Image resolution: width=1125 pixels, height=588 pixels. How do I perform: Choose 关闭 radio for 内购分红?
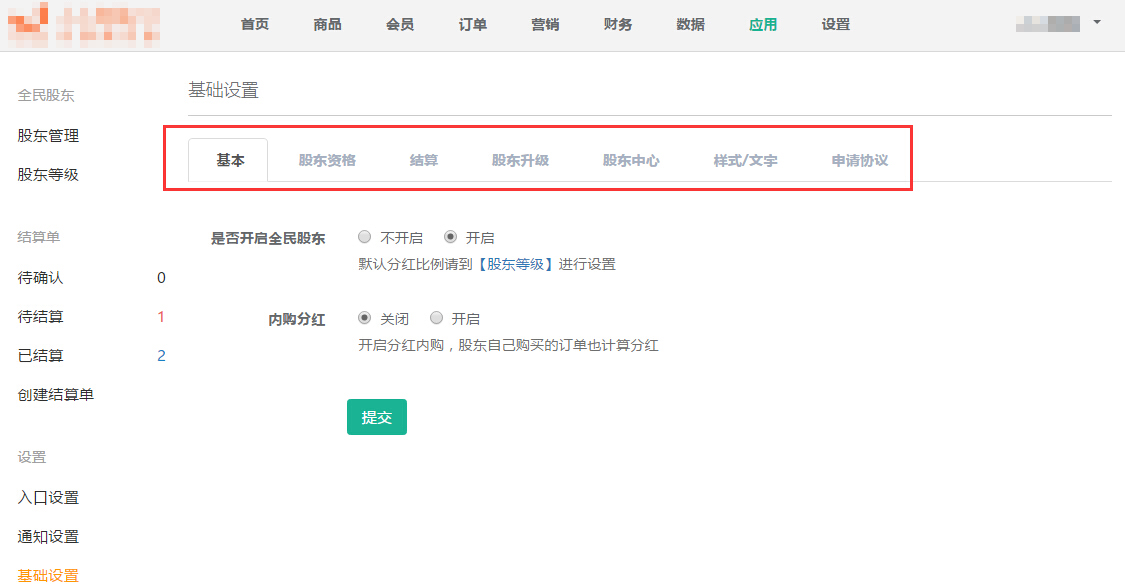point(365,319)
